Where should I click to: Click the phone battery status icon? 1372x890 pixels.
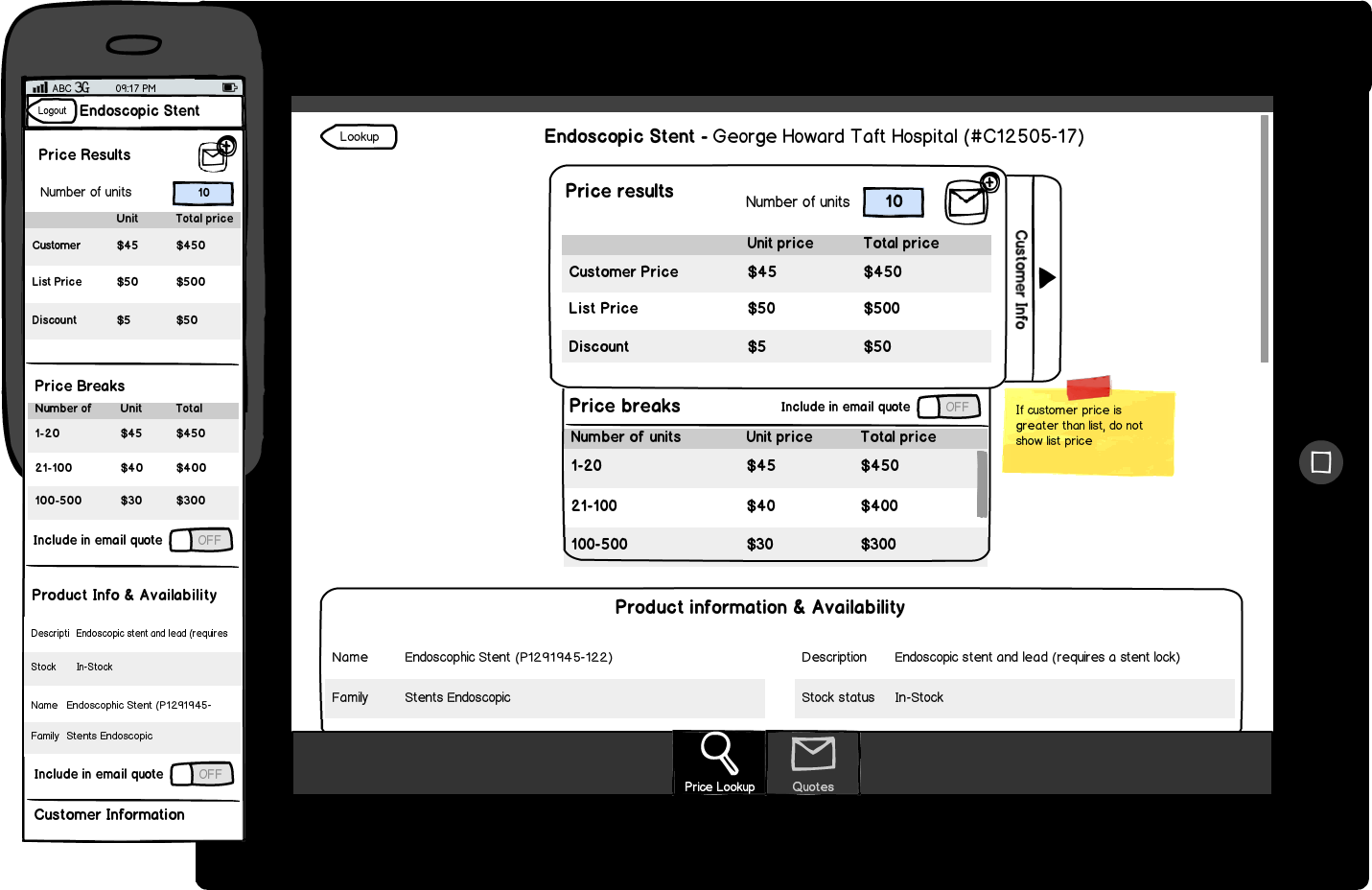pos(229,87)
